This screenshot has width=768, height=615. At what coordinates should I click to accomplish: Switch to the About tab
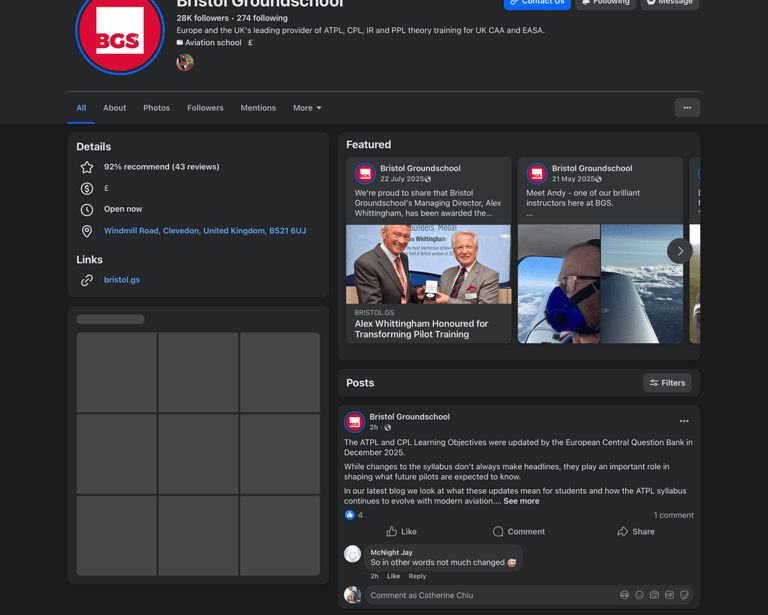pyautogui.click(x=114, y=108)
